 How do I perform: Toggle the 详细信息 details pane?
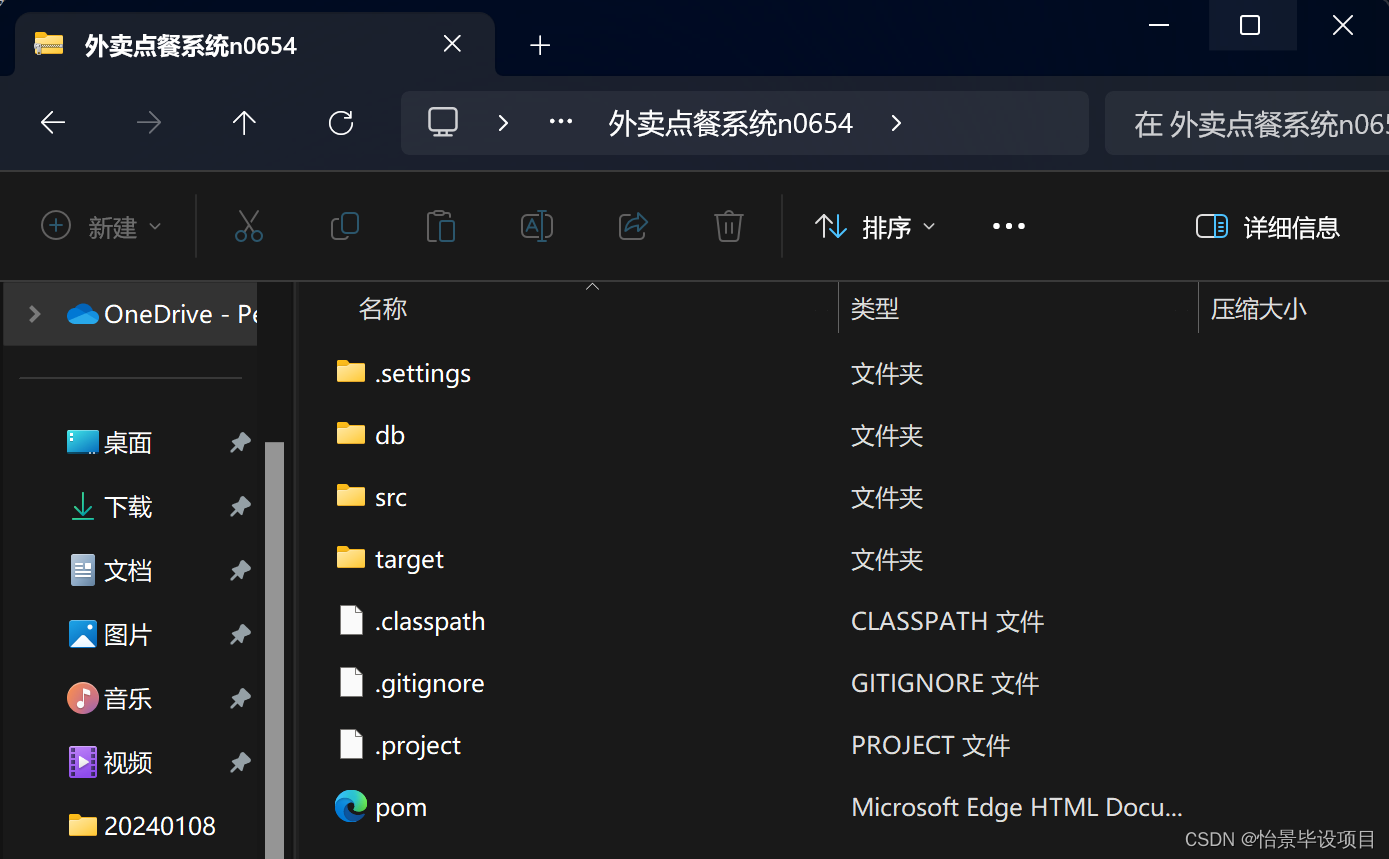click(x=1266, y=227)
